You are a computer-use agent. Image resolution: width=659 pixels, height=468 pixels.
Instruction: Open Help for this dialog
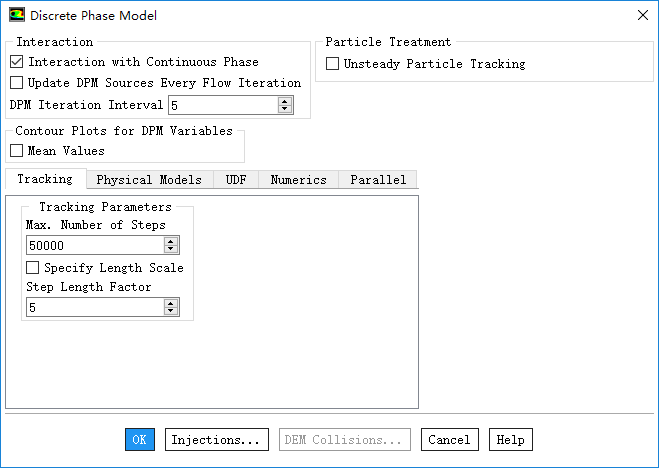(510, 440)
